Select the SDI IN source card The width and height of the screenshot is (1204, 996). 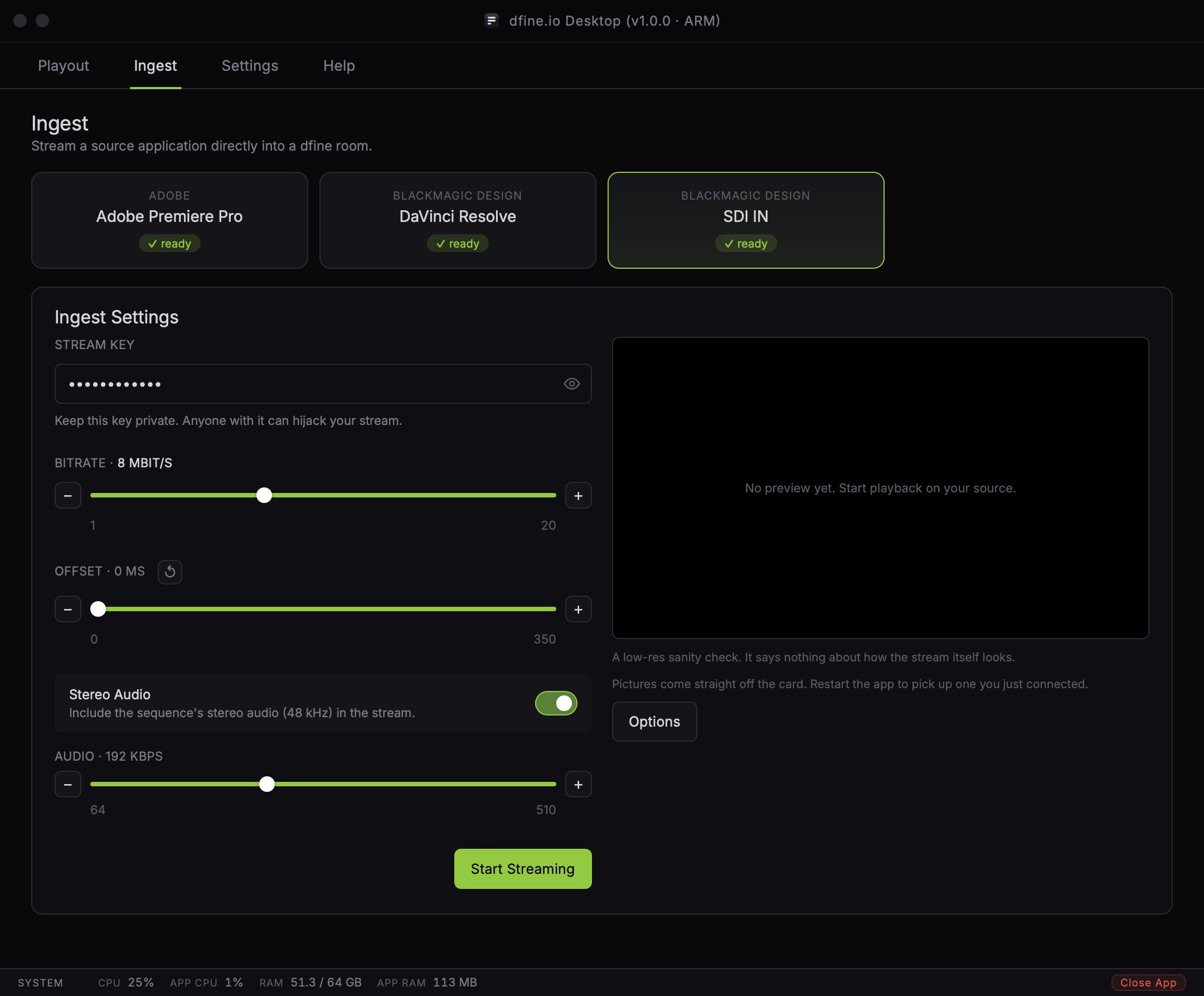[745, 220]
